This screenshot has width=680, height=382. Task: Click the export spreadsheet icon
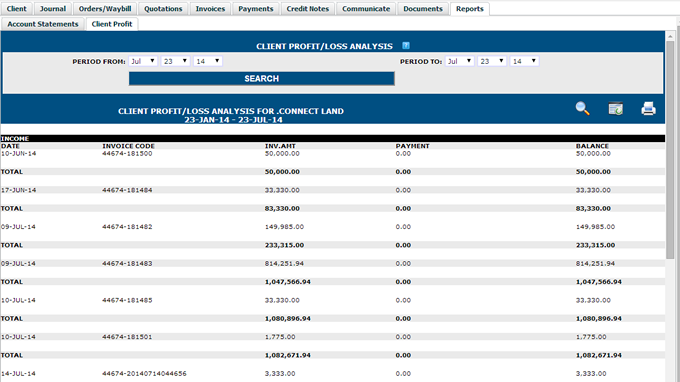click(x=615, y=108)
